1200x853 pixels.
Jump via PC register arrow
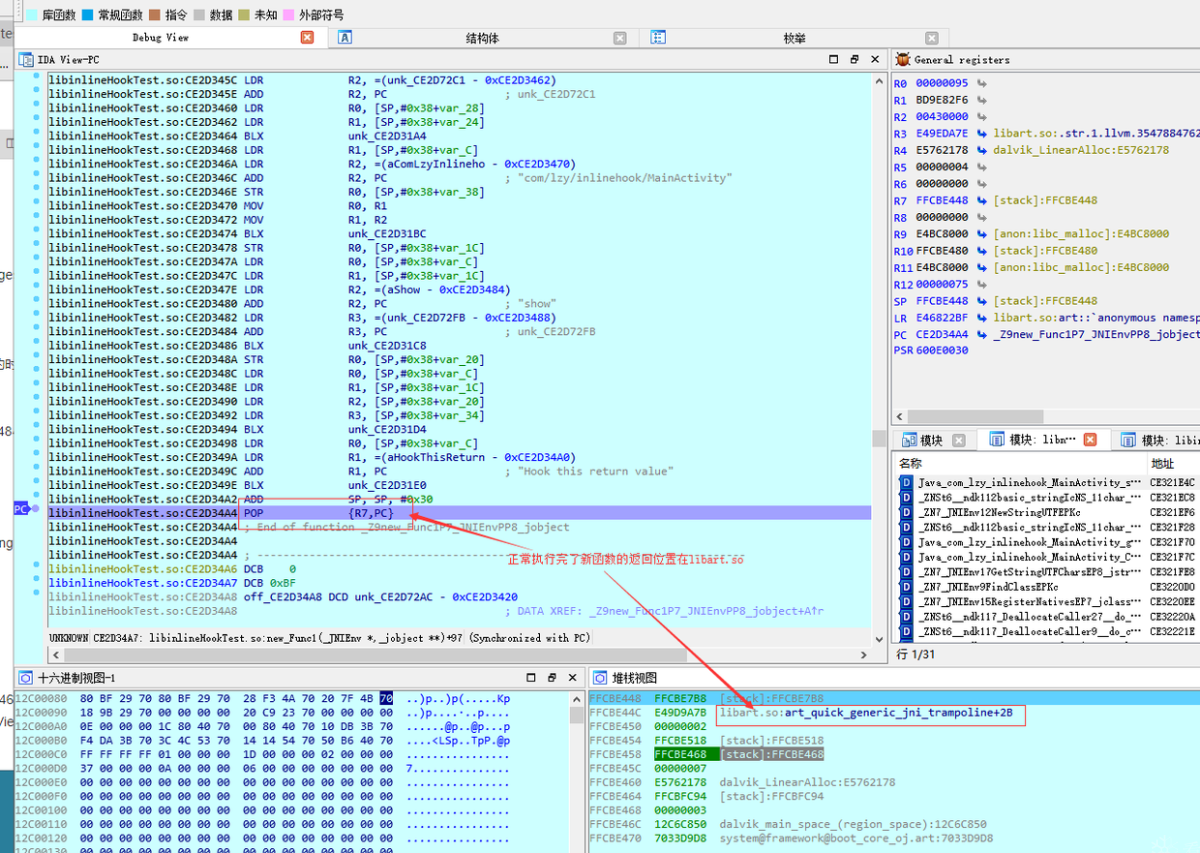(981, 335)
